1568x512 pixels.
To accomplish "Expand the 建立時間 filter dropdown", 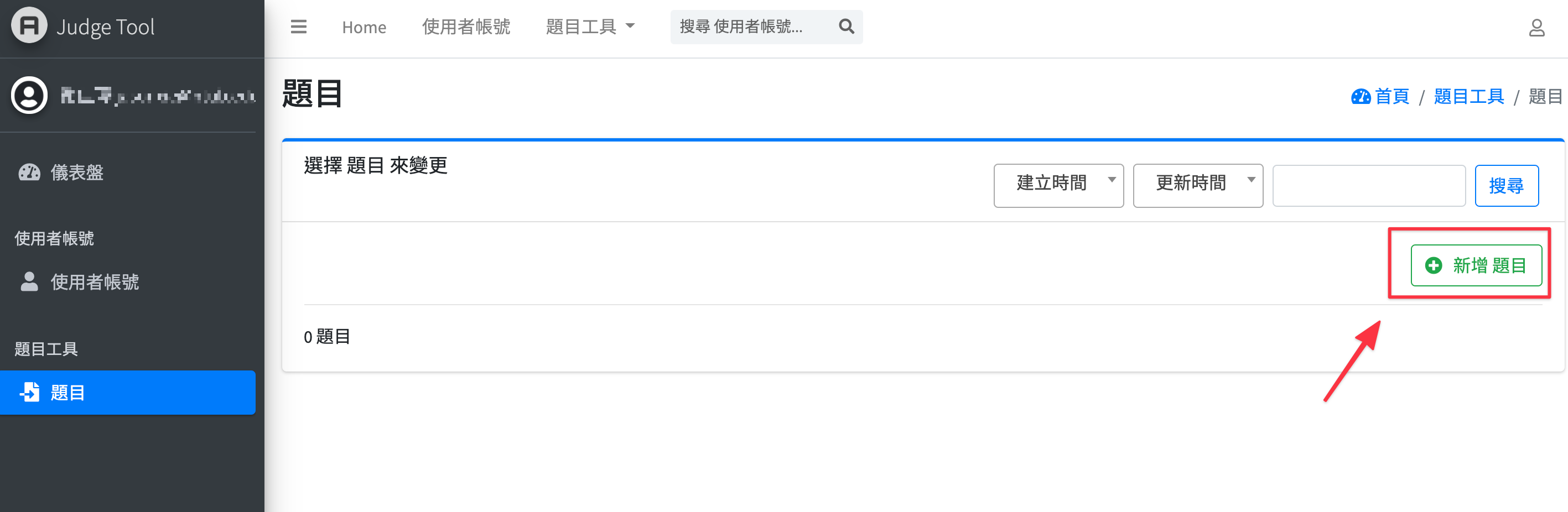I will [x=1058, y=185].
